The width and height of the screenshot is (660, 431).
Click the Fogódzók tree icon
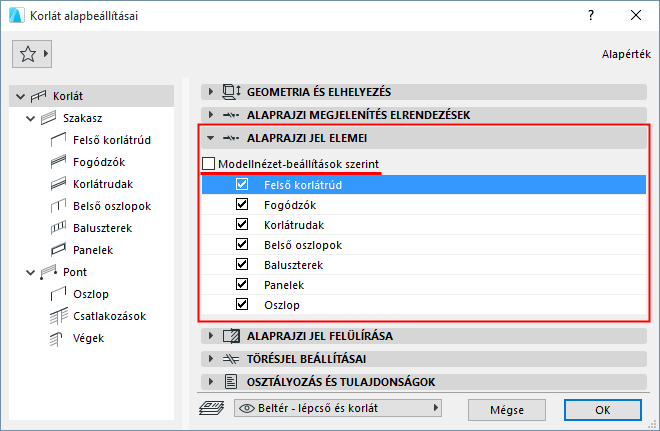coord(59,162)
